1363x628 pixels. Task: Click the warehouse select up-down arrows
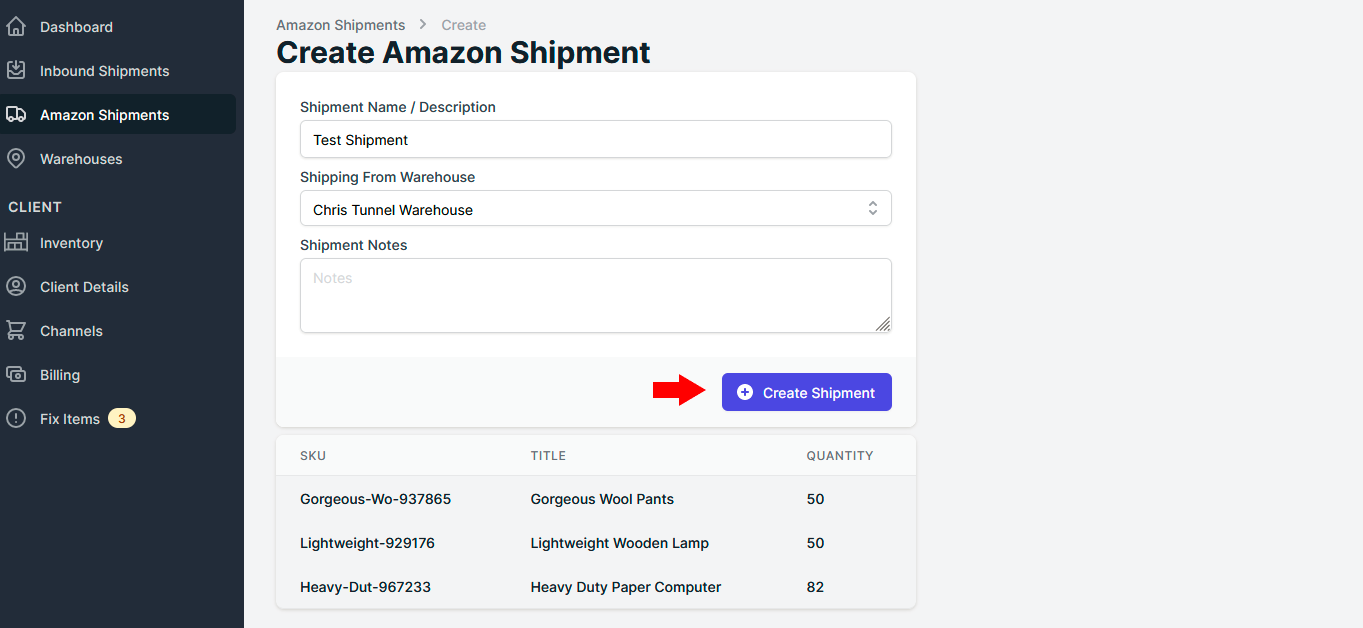[873, 209]
